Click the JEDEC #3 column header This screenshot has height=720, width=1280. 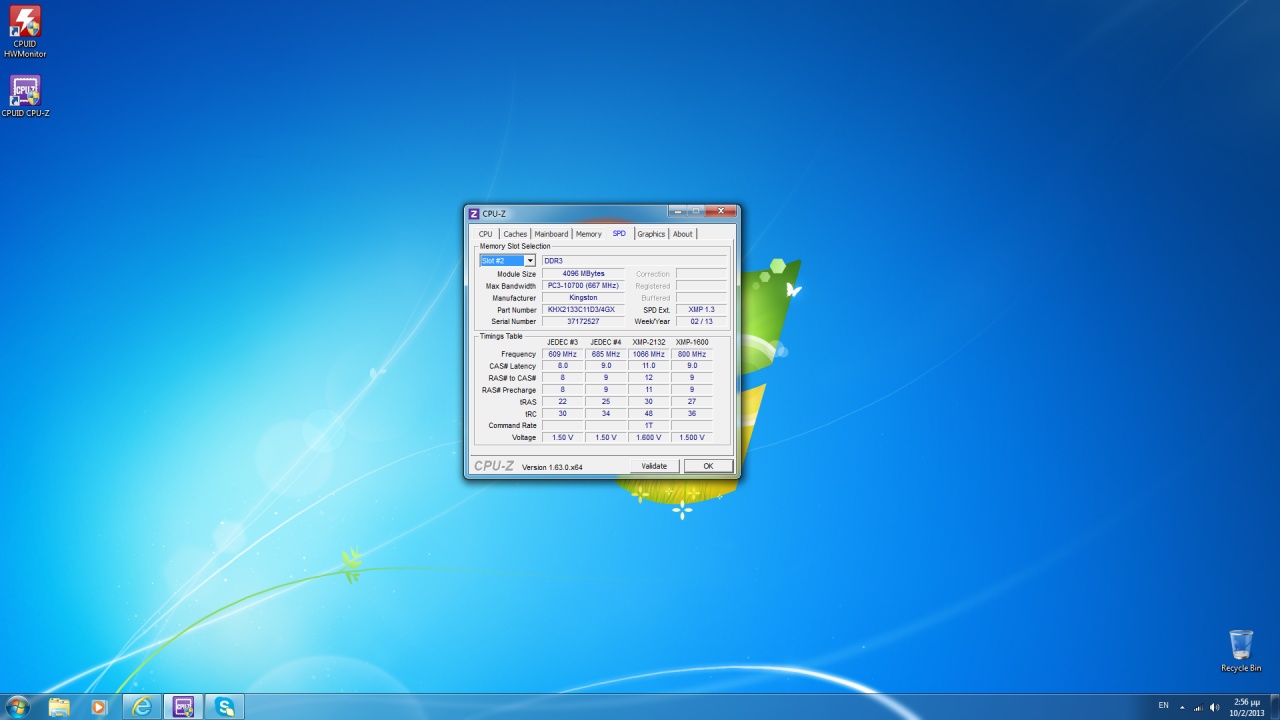click(x=562, y=343)
